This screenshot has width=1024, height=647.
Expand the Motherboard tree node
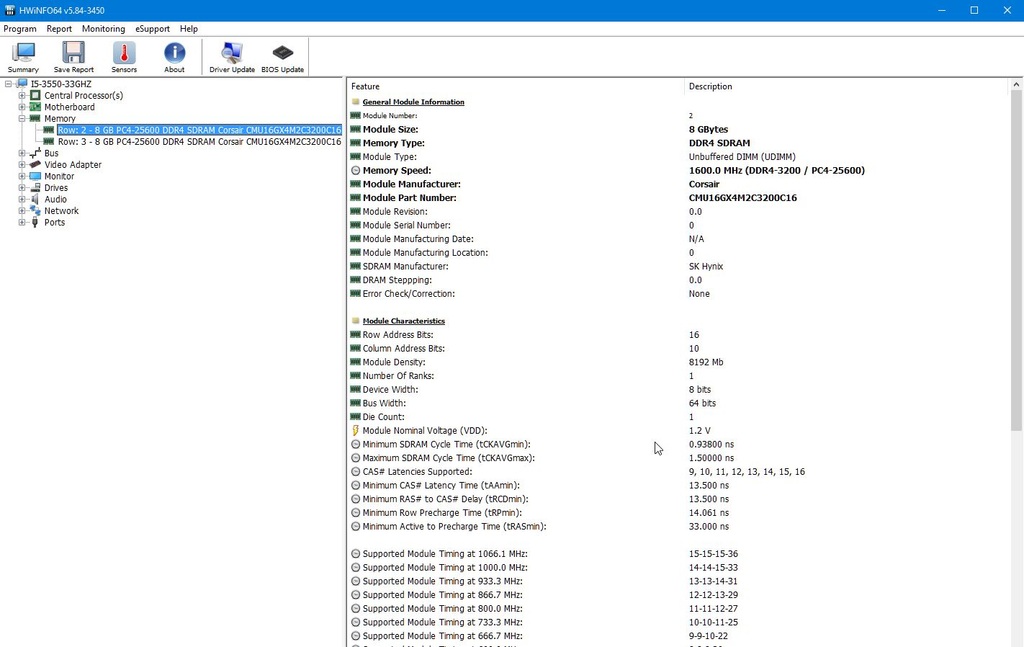tap(22, 107)
